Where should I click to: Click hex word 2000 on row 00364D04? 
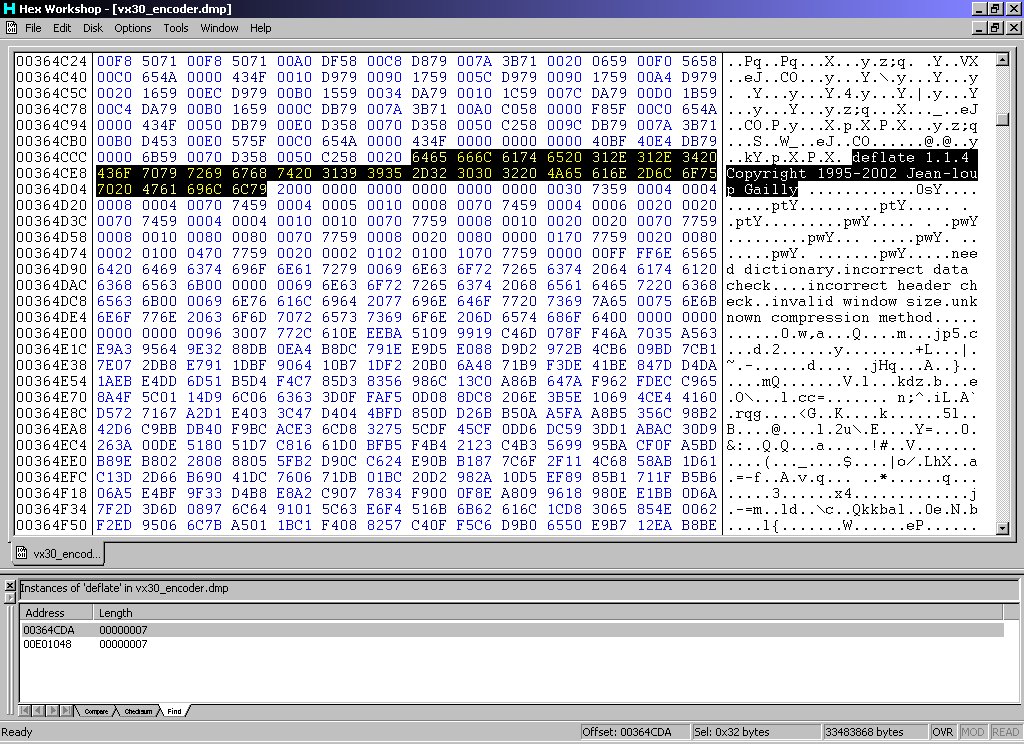click(295, 189)
